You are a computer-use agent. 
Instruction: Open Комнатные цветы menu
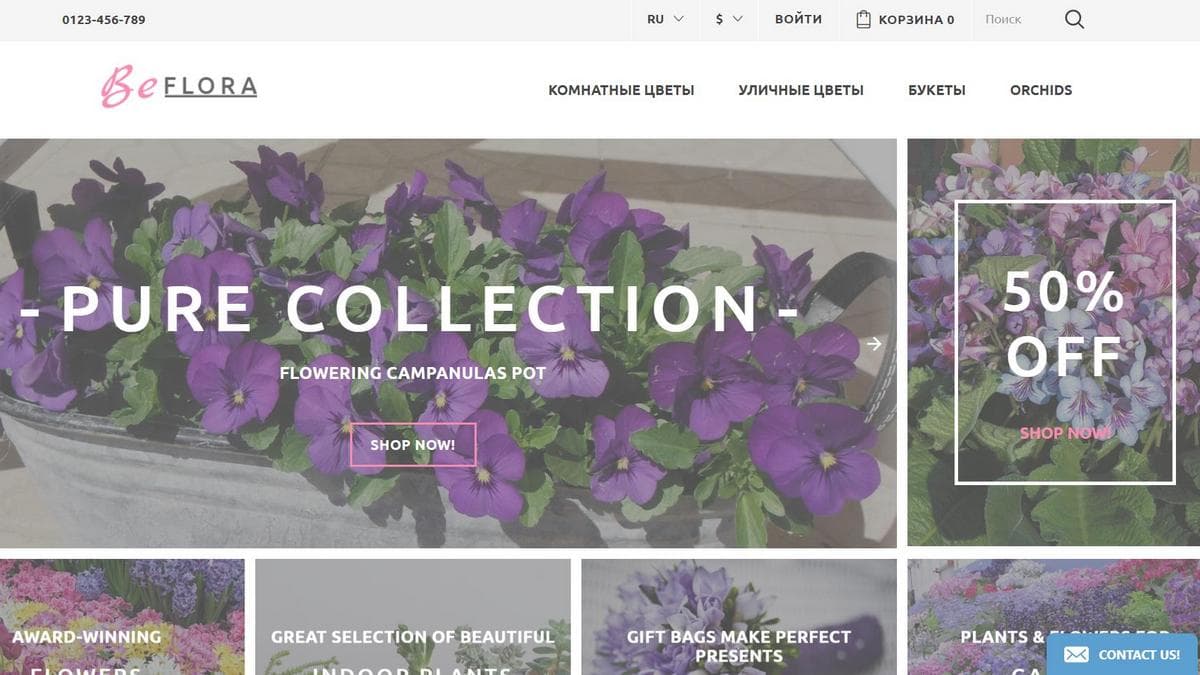tap(621, 90)
